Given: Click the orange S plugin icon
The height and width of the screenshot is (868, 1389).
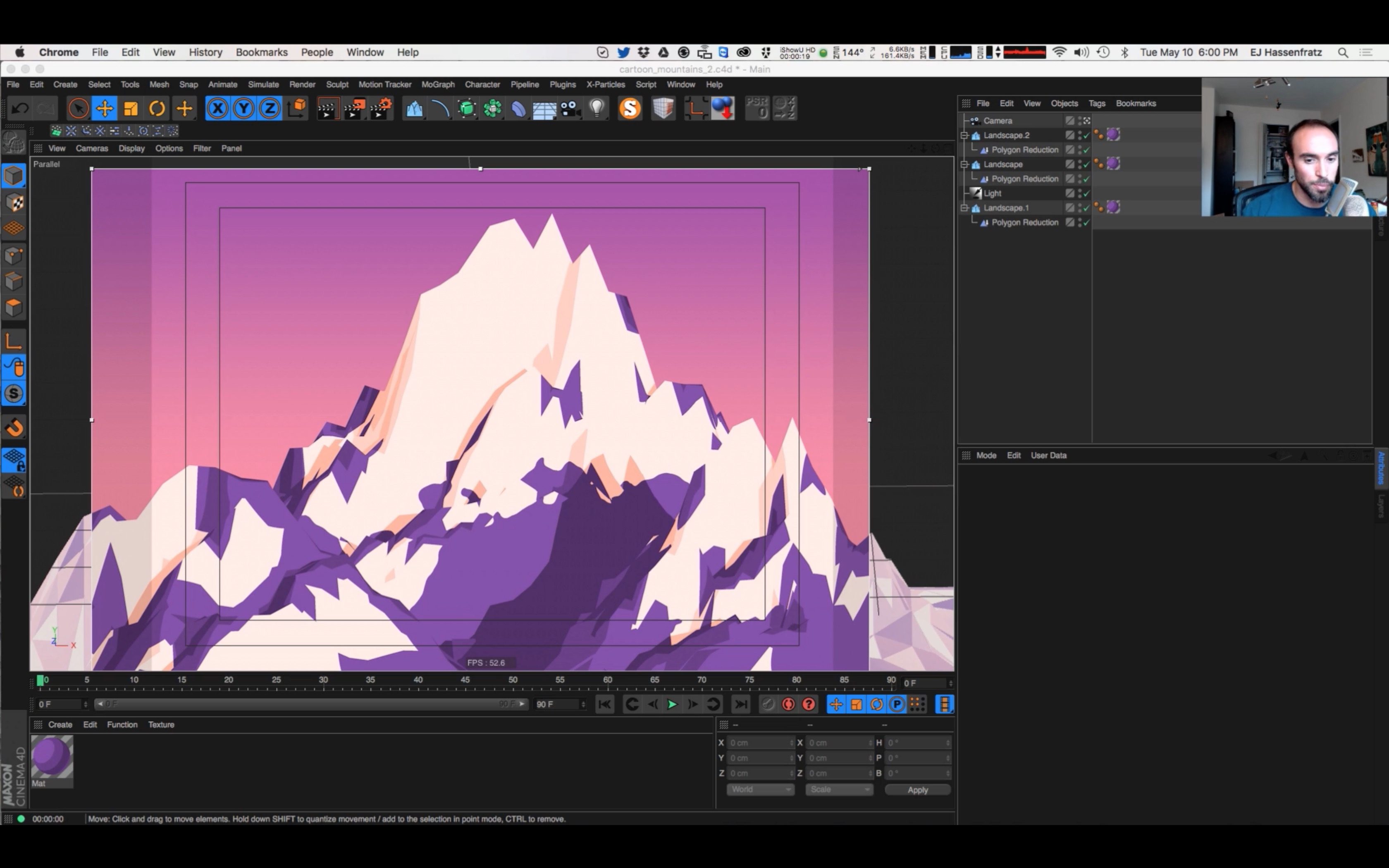Looking at the screenshot, I should (630, 108).
